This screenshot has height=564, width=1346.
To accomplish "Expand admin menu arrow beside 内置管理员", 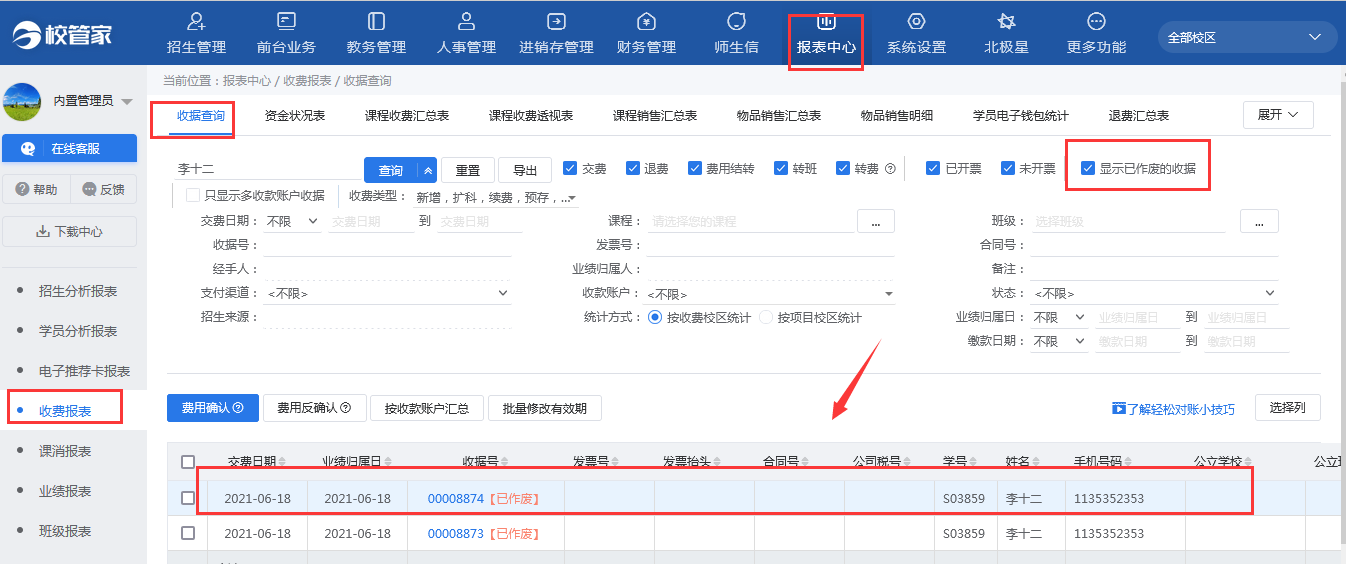I will 127,101.
